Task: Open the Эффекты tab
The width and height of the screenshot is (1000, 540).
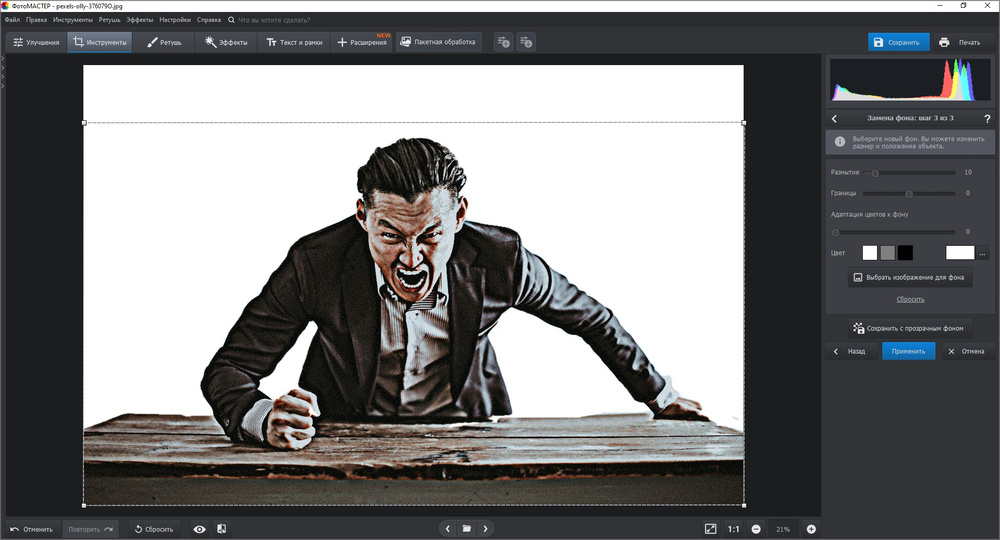Action: [225, 42]
